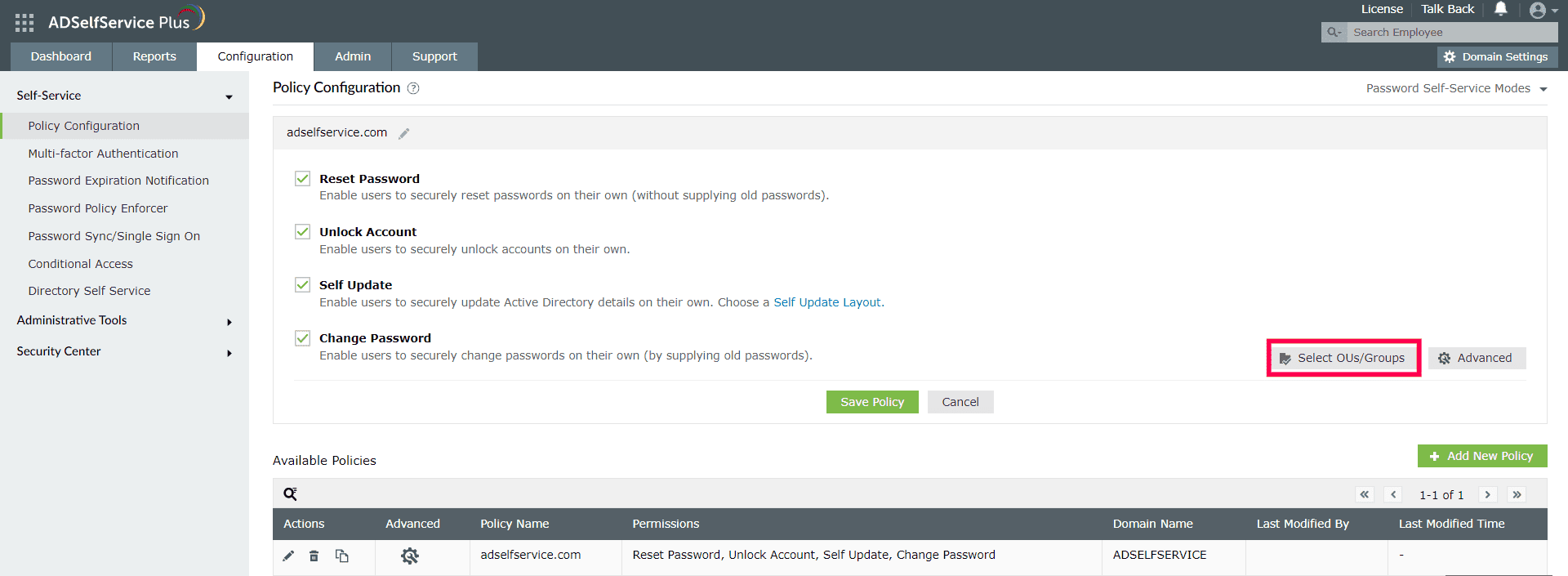Expand the Administrative Tools section
Screen dimensions: 1568x576
pyautogui.click(x=124, y=320)
